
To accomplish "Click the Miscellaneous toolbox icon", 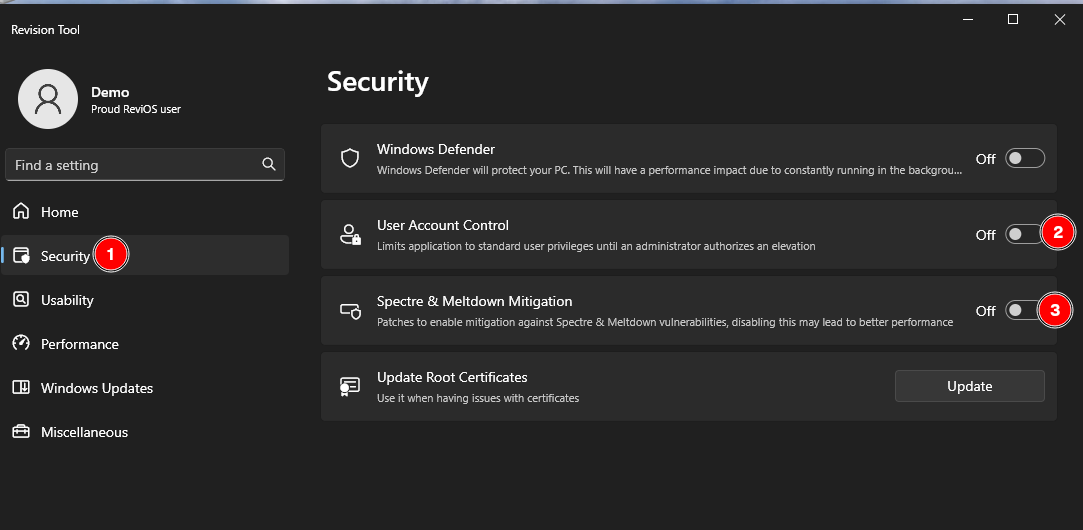I will [x=21, y=432].
